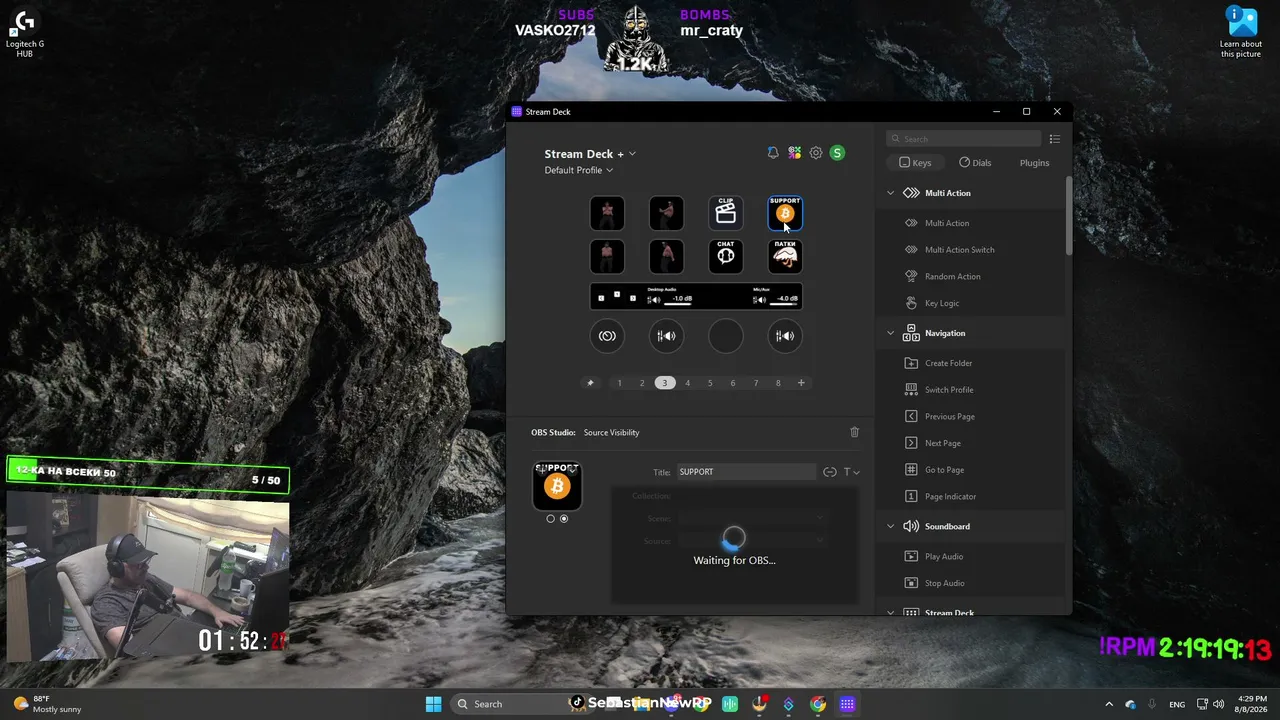Collapse the Soundboard category
The width and height of the screenshot is (1280, 720).
891,526
